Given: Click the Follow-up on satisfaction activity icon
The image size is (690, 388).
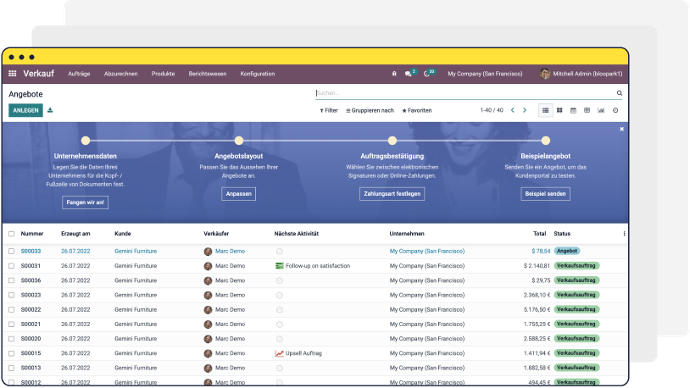Looking at the screenshot, I should pos(279,266).
